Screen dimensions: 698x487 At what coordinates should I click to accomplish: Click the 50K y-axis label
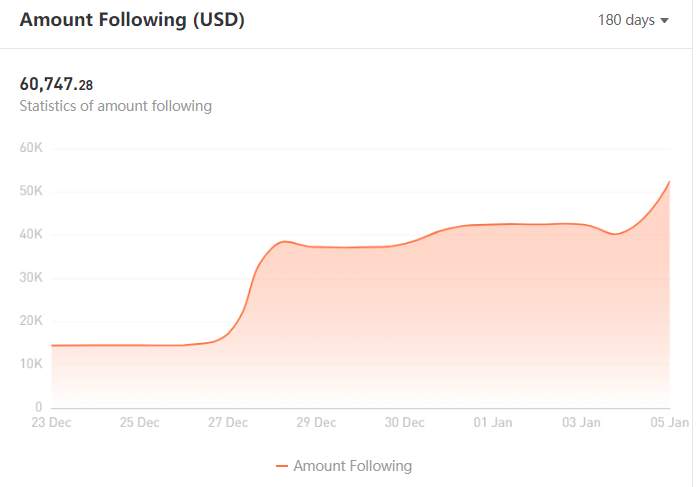31,191
